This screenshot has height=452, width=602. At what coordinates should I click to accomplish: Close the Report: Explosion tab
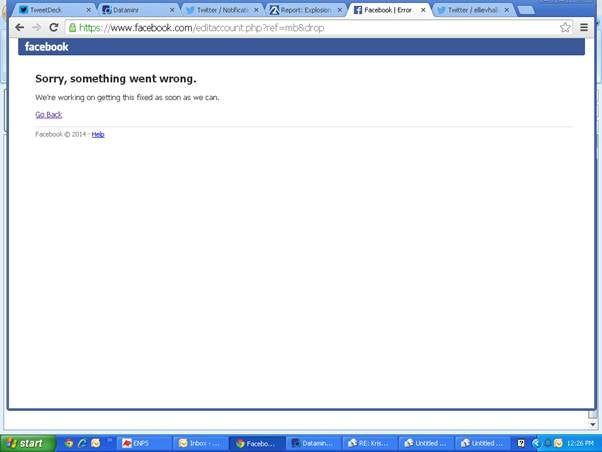pyautogui.click(x=340, y=10)
